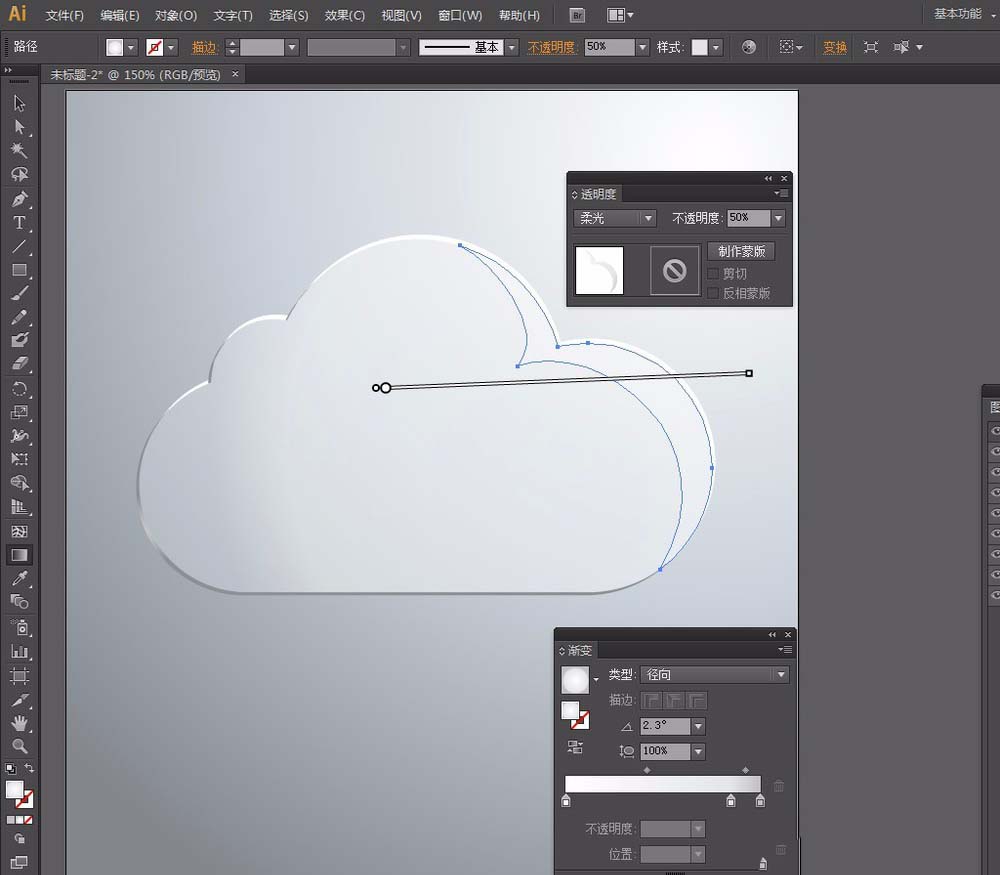This screenshot has height=875, width=1000.
Task: Click the 不透明度 link in control bar
Action: tap(550, 47)
